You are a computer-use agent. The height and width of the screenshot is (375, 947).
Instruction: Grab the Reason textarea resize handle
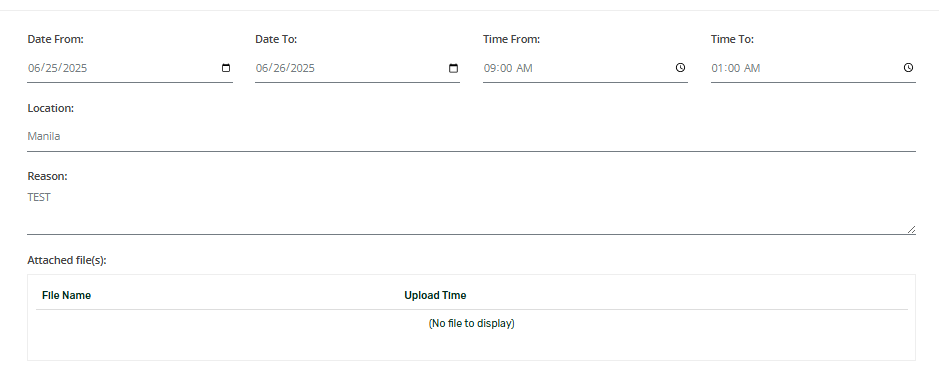(911, 229)
